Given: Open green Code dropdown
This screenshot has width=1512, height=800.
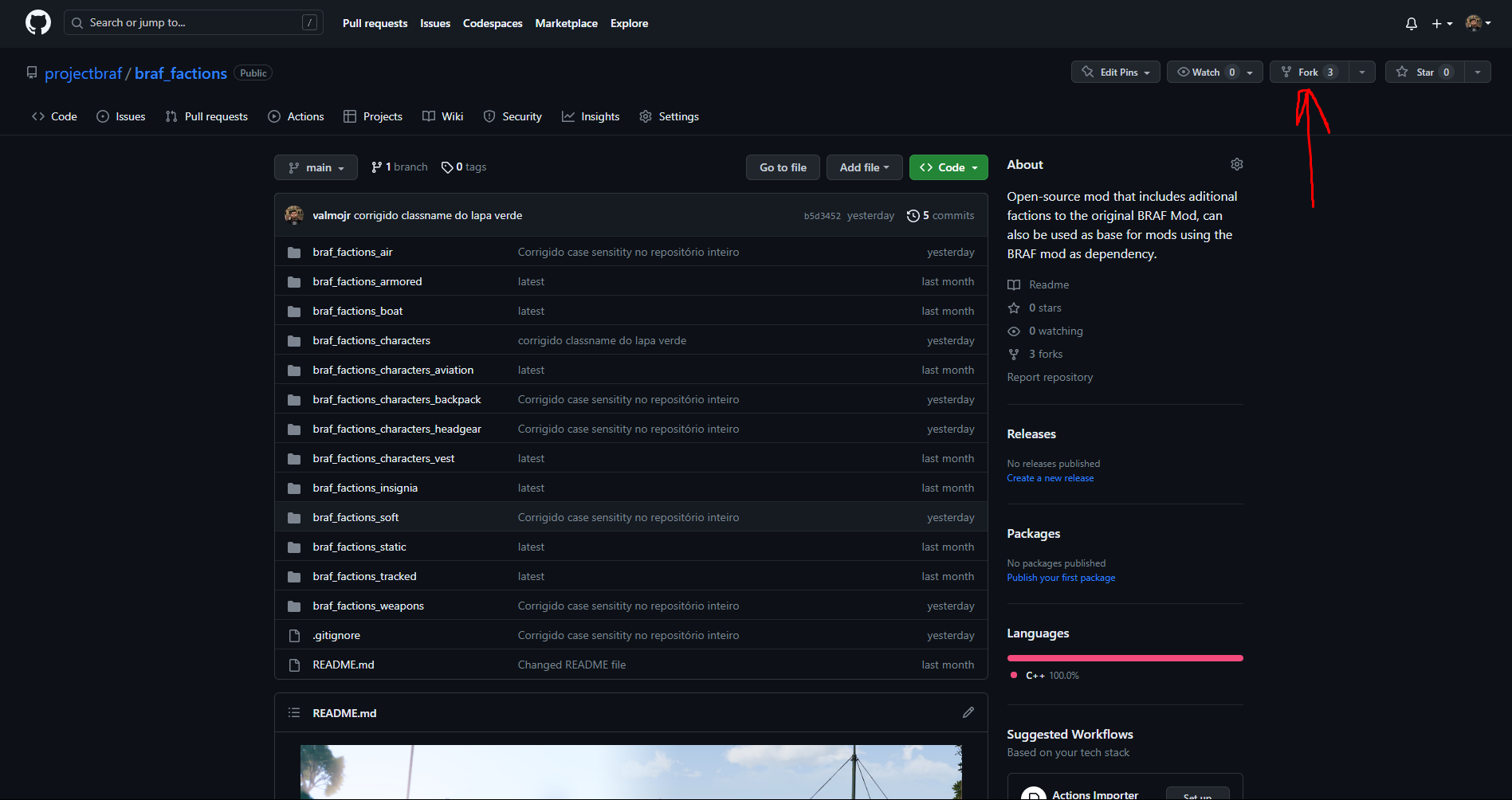Looking at the screenshot, I should pyautogui.click(x=948, y=167).
